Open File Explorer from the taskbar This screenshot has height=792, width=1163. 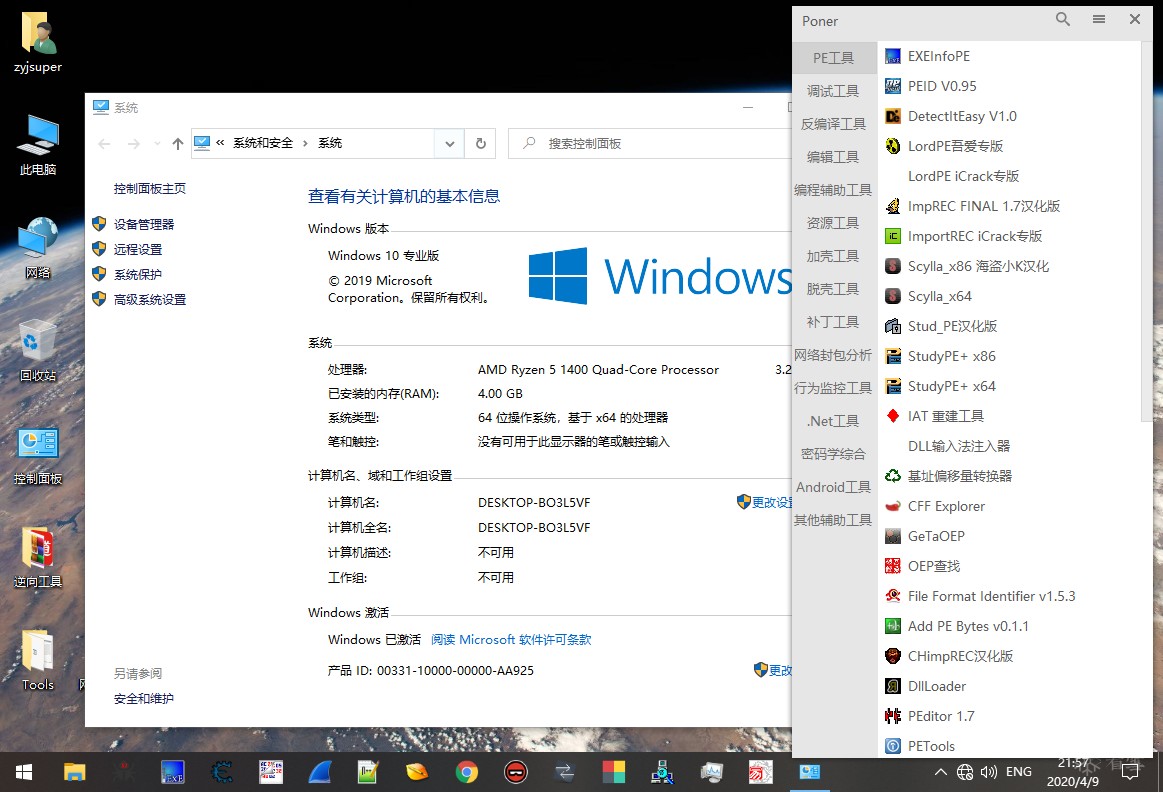[74, 772]
